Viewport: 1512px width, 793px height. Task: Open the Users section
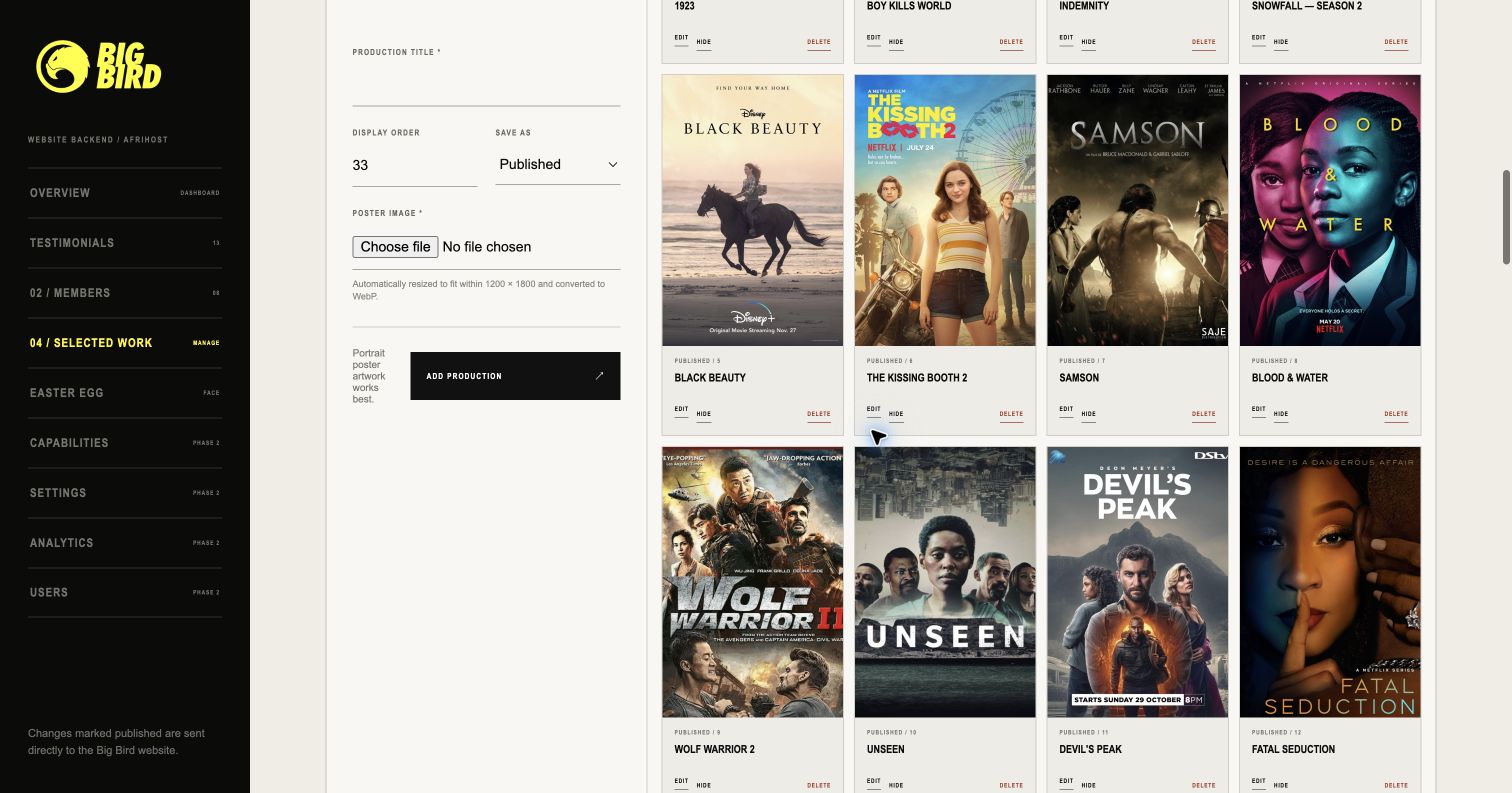click(125, 592)
